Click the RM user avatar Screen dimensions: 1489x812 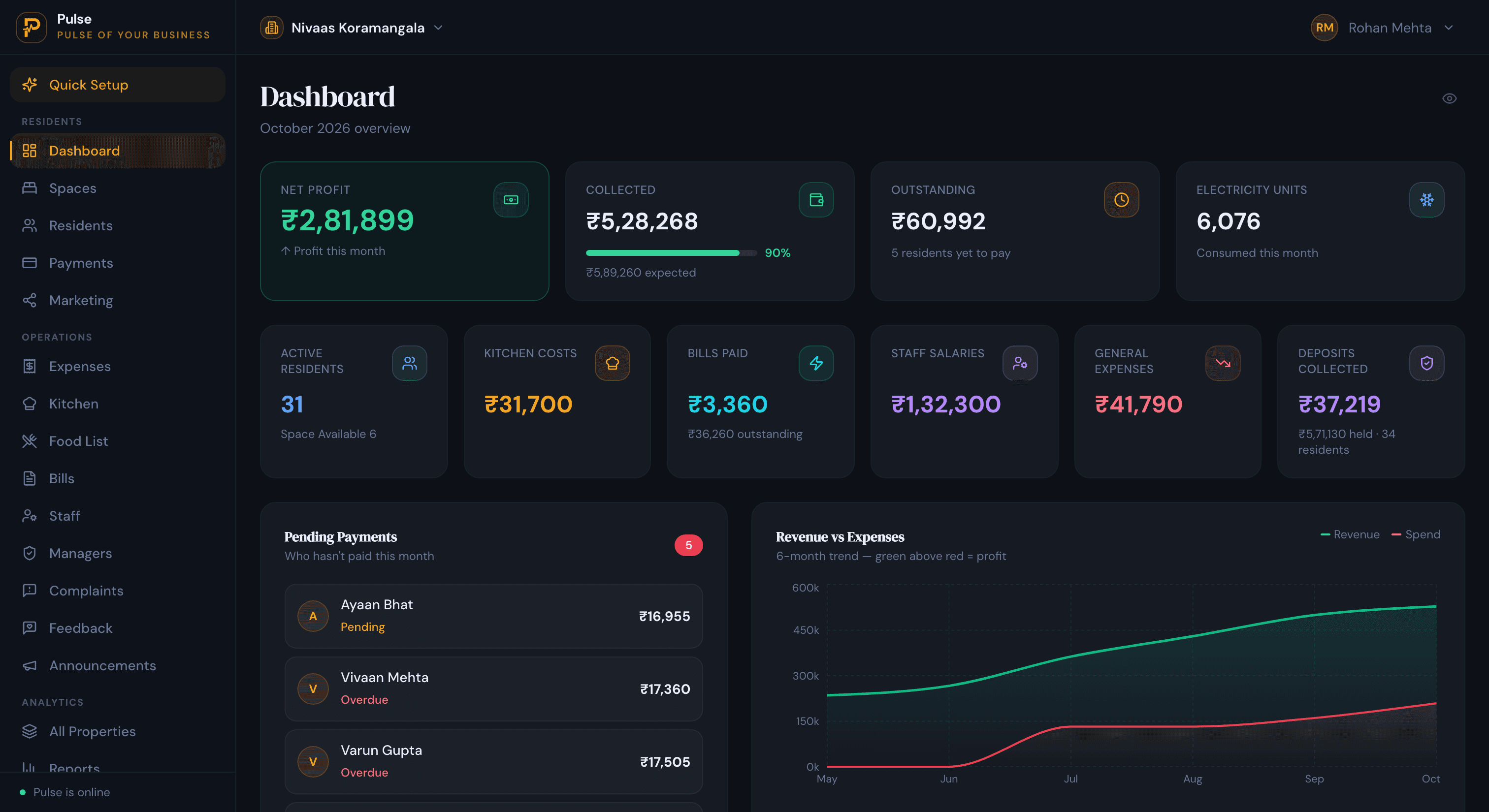(1324, 28)
